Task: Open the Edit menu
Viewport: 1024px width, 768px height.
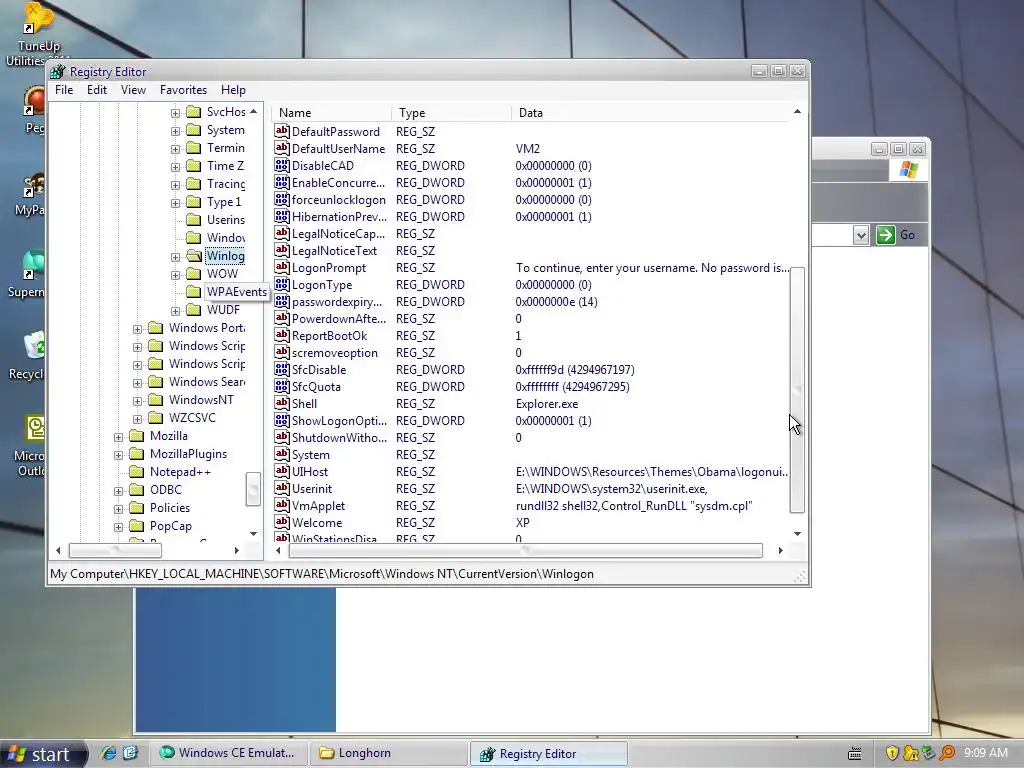Action: tap(97, 90)
